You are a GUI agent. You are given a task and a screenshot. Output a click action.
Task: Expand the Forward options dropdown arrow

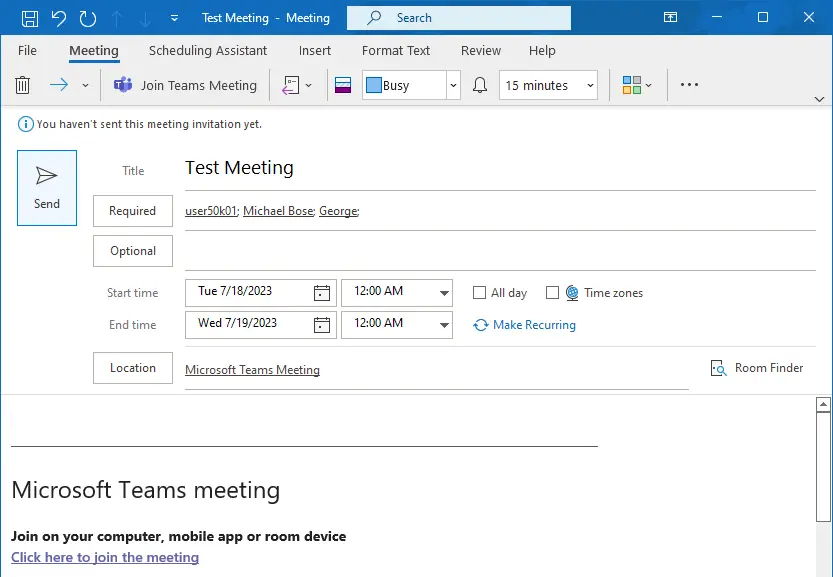[x=85, y=85]
